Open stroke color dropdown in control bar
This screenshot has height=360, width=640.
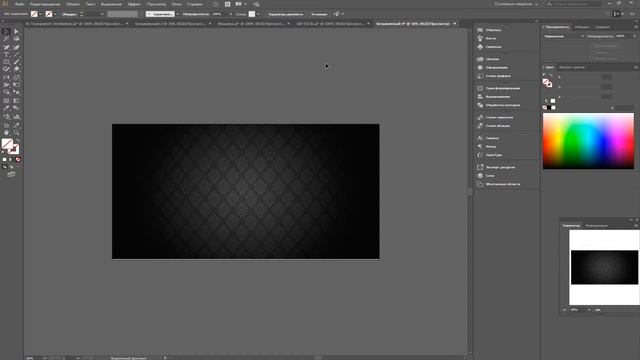[55, 14]
